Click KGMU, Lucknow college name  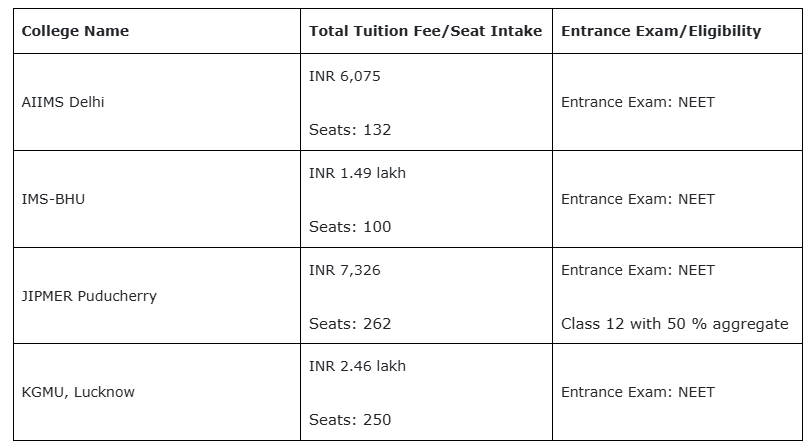78,392
